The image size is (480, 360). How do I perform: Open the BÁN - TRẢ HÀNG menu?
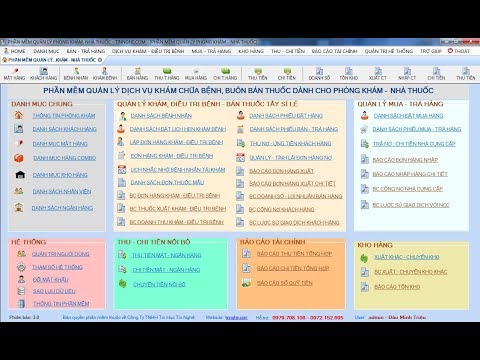click(86, 51)
